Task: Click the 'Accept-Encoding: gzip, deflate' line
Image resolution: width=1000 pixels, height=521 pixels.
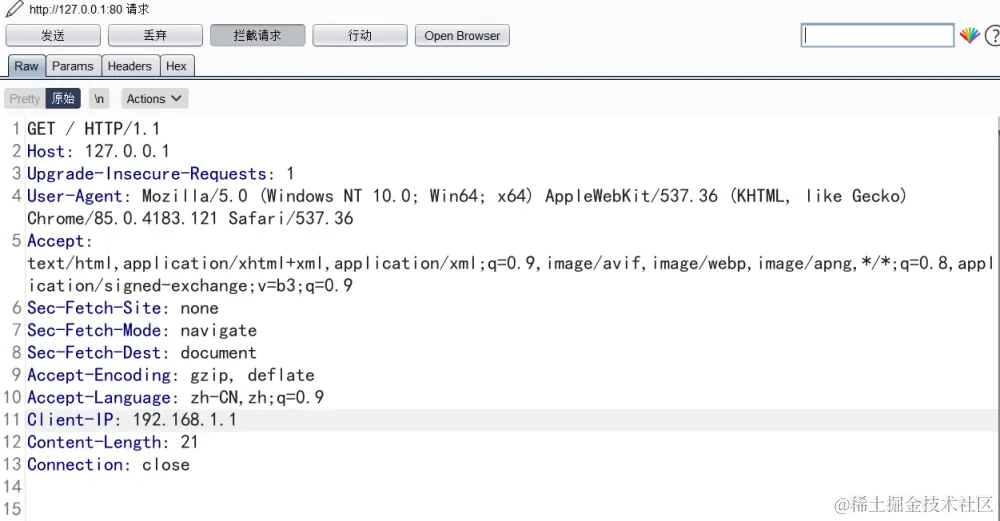Action: pos(170,375)
